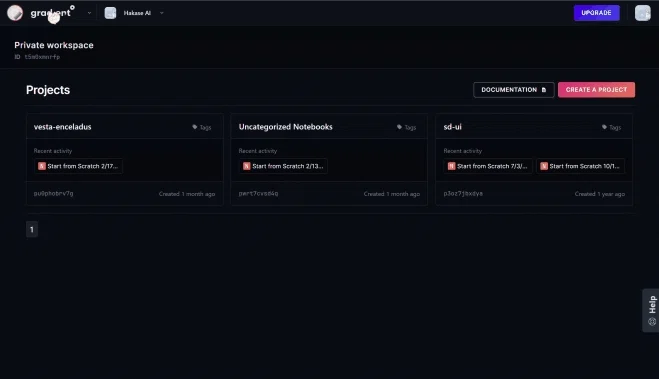Click Recent activity label in sd-ui card
Image resolution: width=659 pixels, height=379 pixels.
point(463,151)
